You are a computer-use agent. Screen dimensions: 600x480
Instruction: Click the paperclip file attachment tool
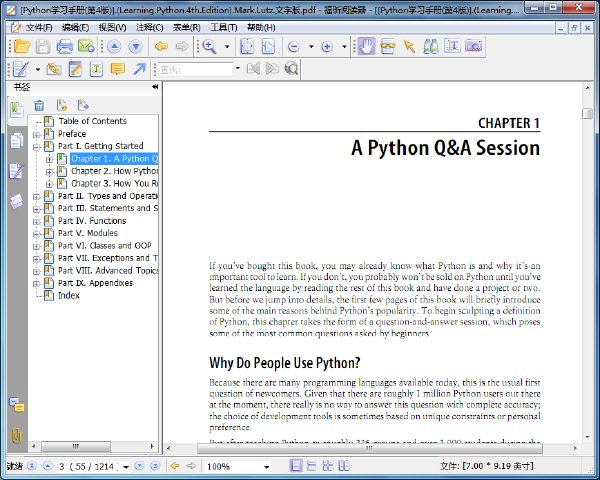(x=54, y=69)
